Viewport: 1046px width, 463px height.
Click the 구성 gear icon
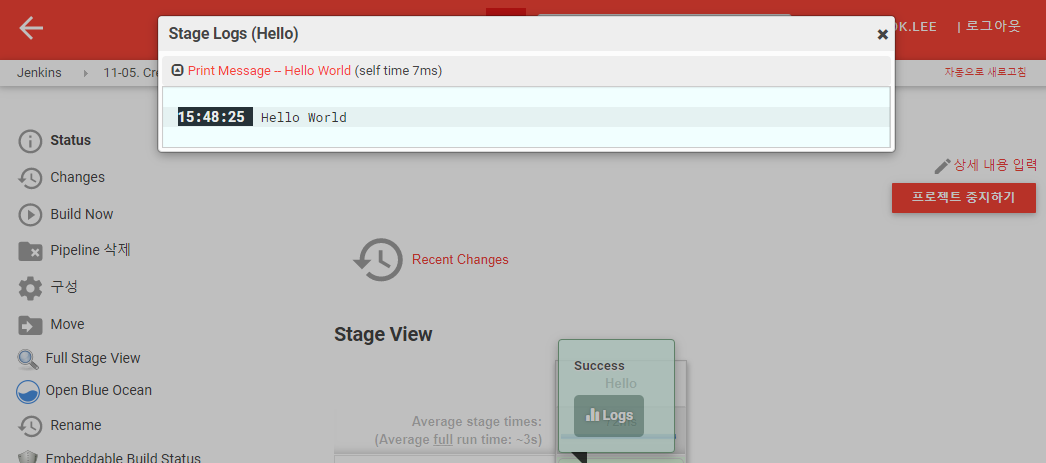coord(31,288)
